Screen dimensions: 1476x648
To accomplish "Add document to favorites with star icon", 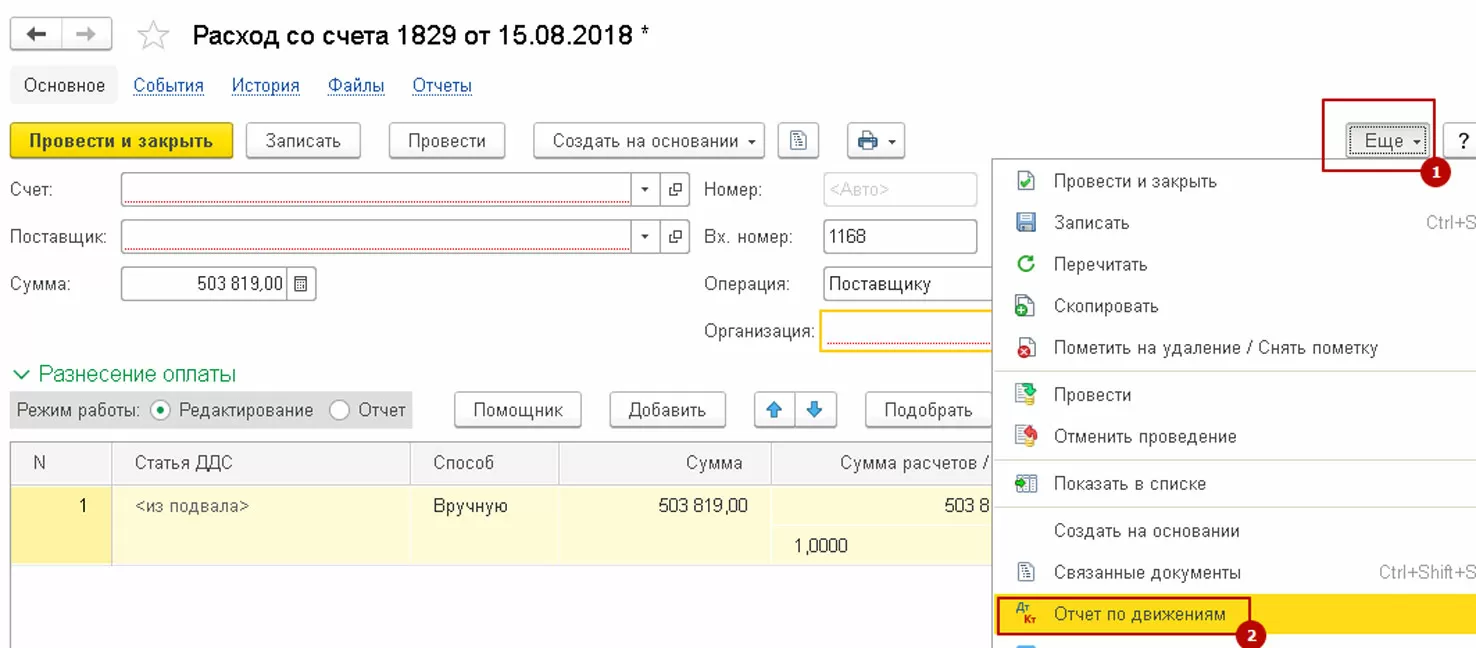I will point(153,37).
